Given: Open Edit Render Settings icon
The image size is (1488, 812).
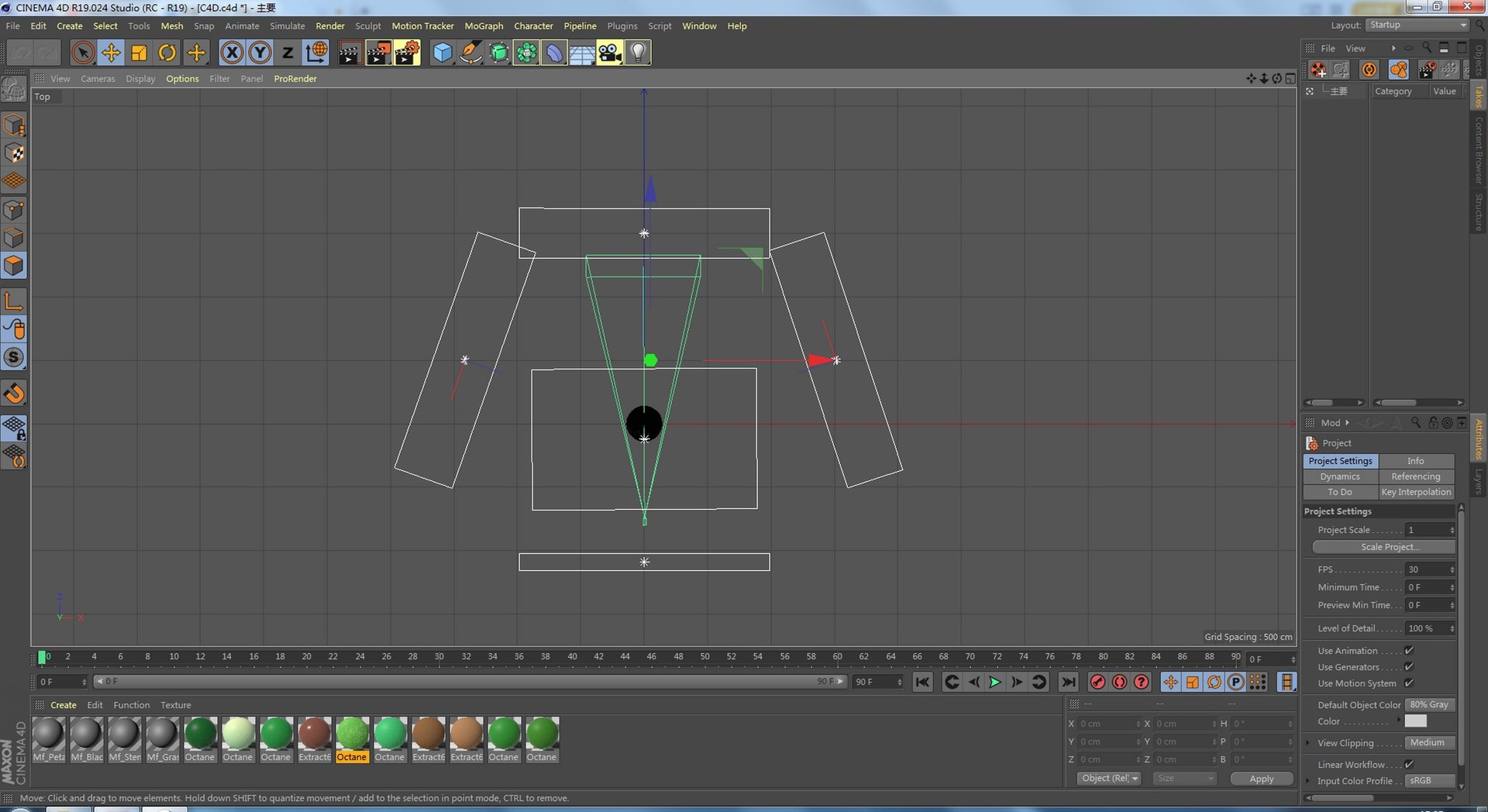Looking at the screenshot, I should click(407, 53).
